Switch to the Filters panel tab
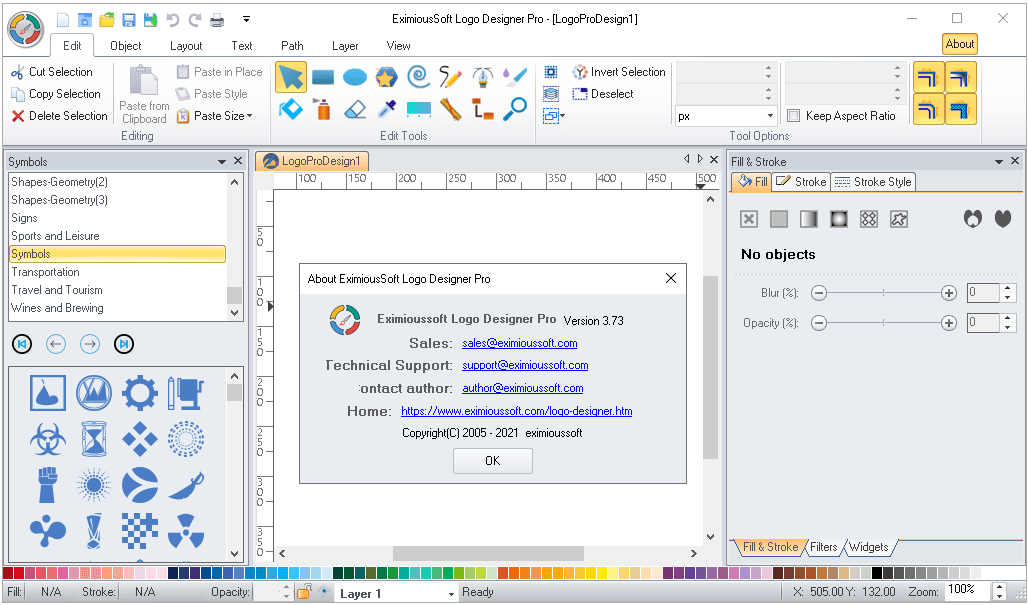The image size is (1028, 605). 823,547
